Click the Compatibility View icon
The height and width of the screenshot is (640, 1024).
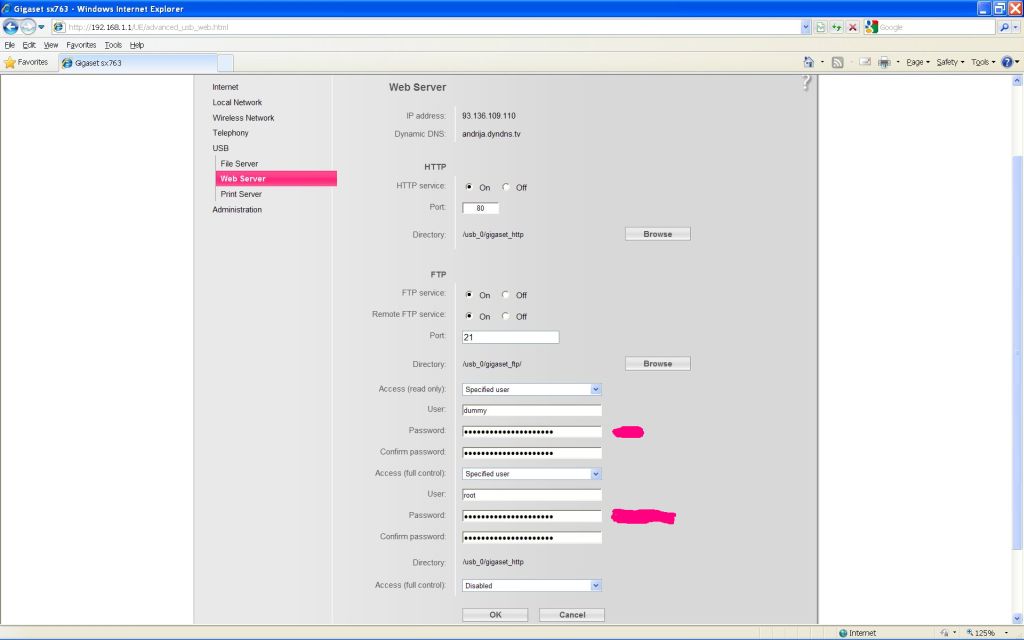coord(821,27)
